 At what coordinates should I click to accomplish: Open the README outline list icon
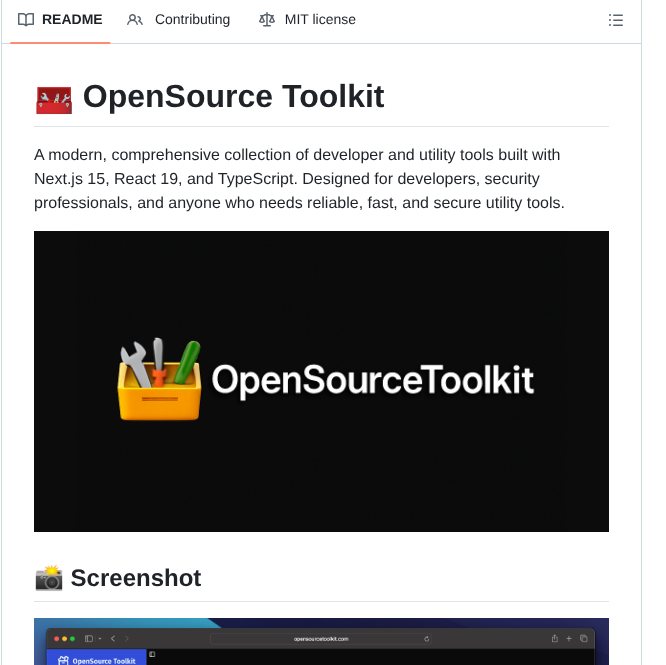(615, 20)
